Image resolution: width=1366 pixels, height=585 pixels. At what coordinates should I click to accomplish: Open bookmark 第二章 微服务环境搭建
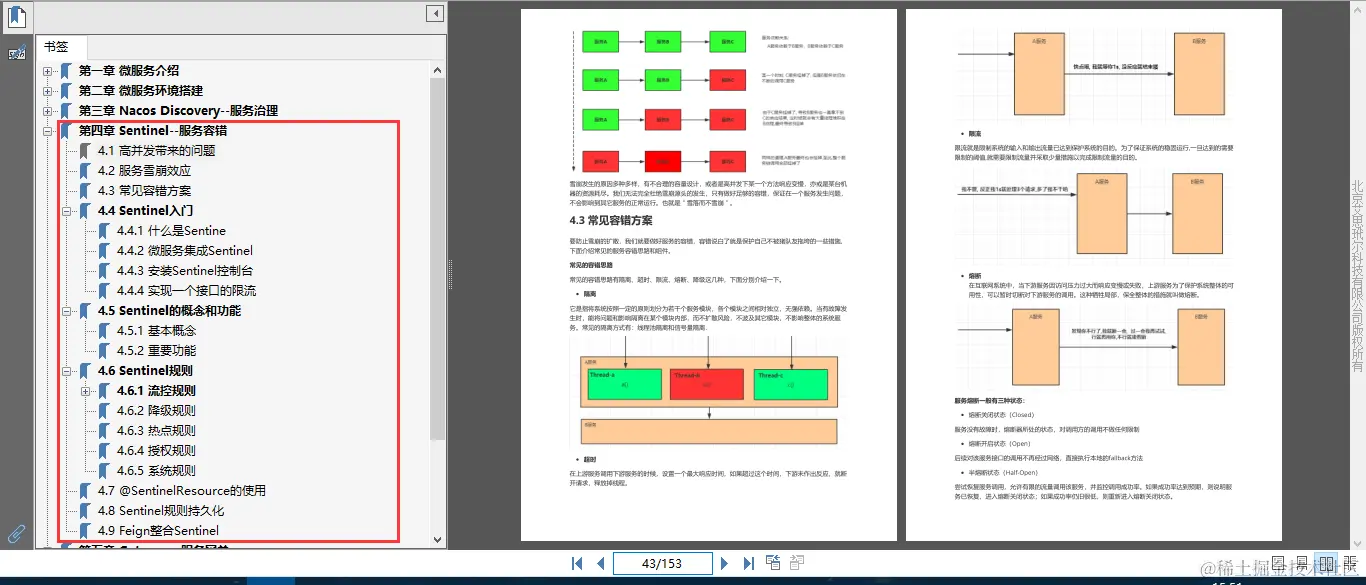141,91
